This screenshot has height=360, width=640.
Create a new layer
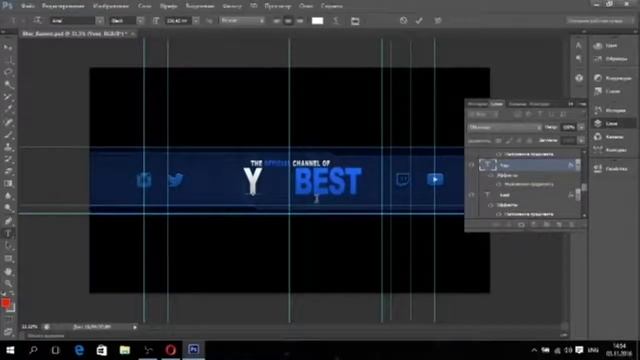point(559,224)
